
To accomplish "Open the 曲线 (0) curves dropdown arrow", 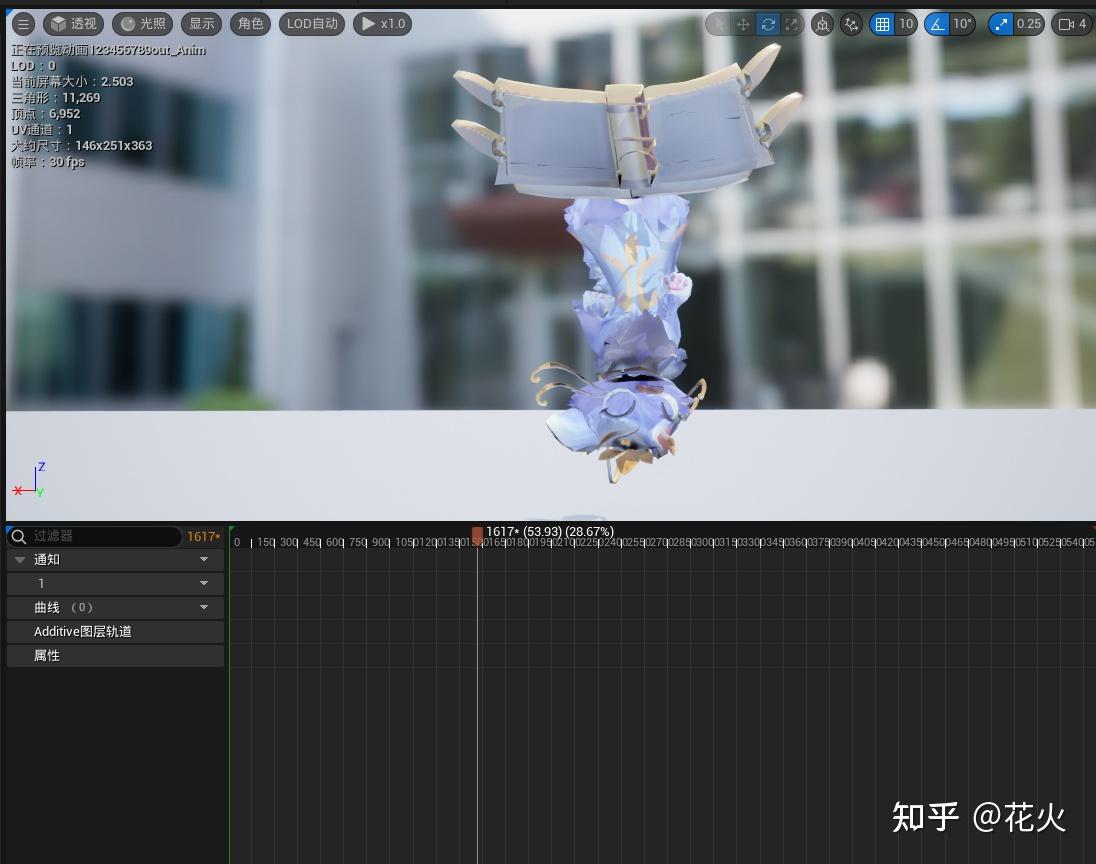I will click(x=204, y=607).
